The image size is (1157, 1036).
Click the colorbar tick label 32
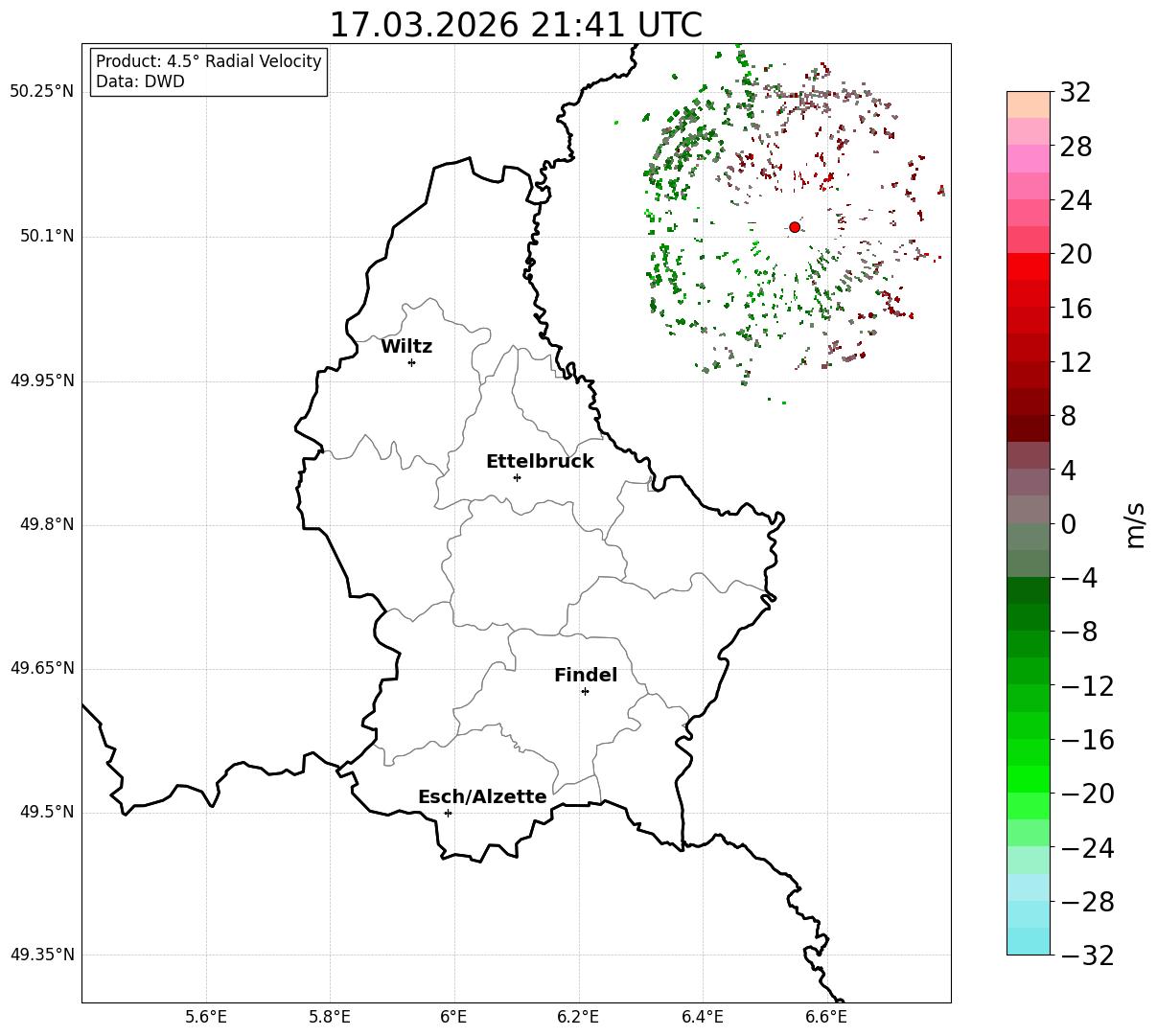tap(1076, 93)
